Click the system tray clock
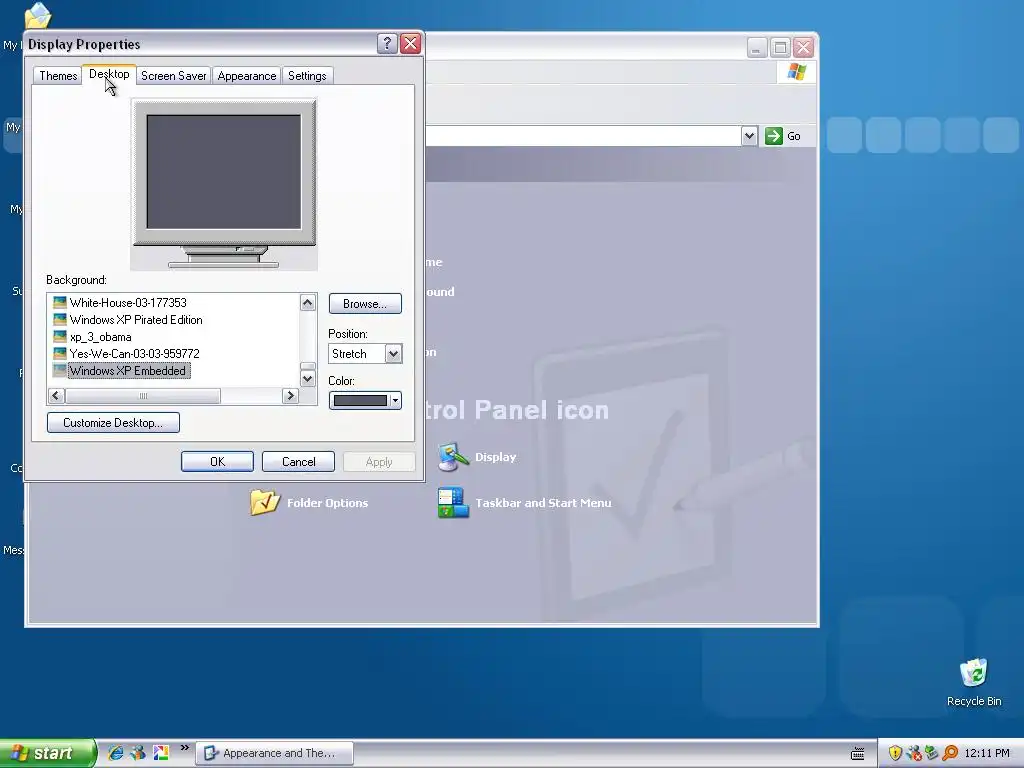The image size is (1024, 768). point(987,753)
